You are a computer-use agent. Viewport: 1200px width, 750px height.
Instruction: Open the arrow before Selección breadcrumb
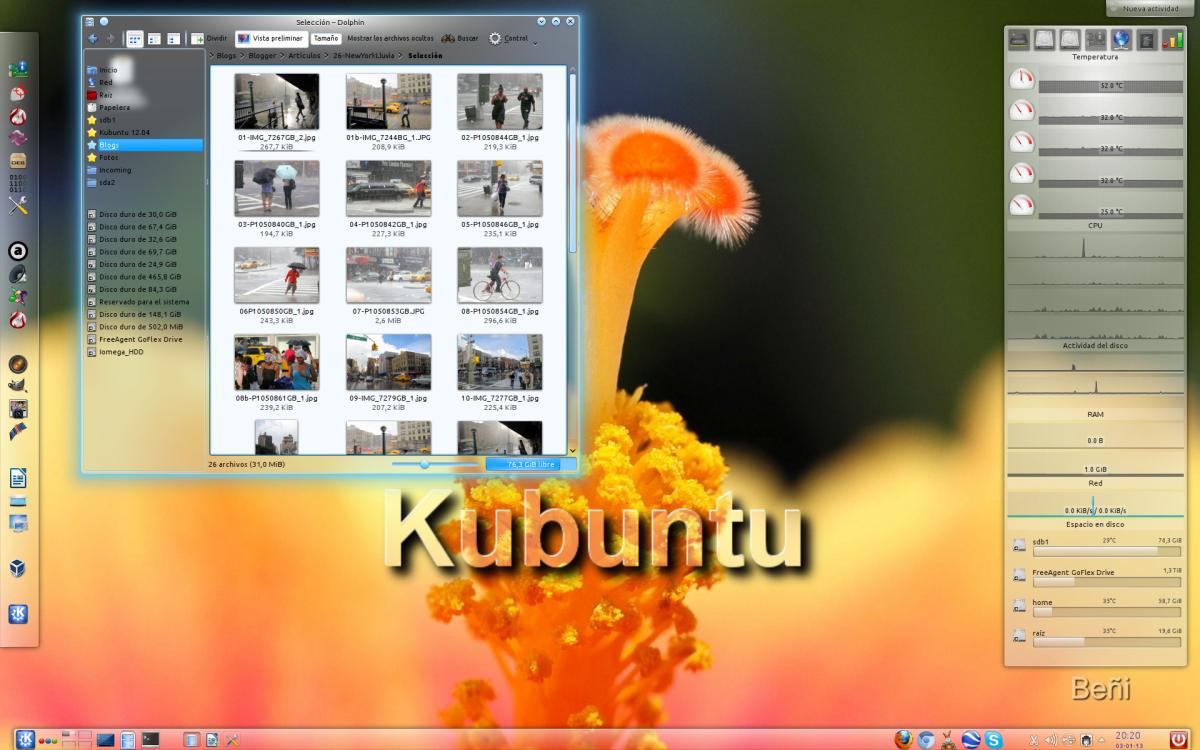pyautogui.click(x=402, y=56)
